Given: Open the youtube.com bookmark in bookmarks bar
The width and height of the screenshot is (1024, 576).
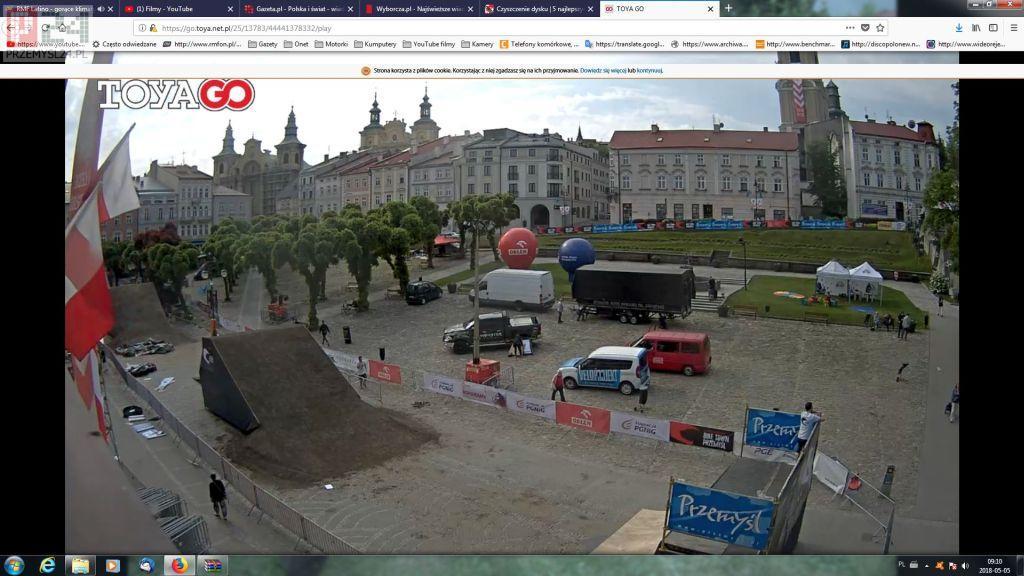Looking at the screenshot, I should point(46,44).
